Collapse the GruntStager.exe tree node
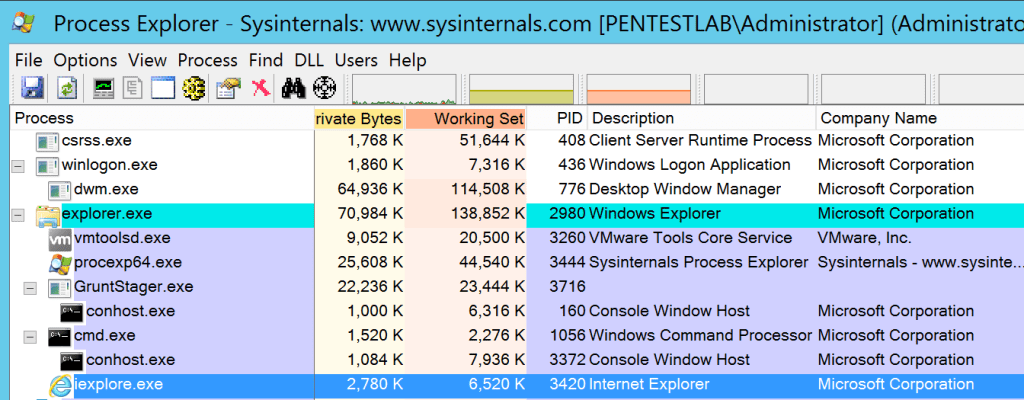The image size is (1024, 400). point(30,287)
